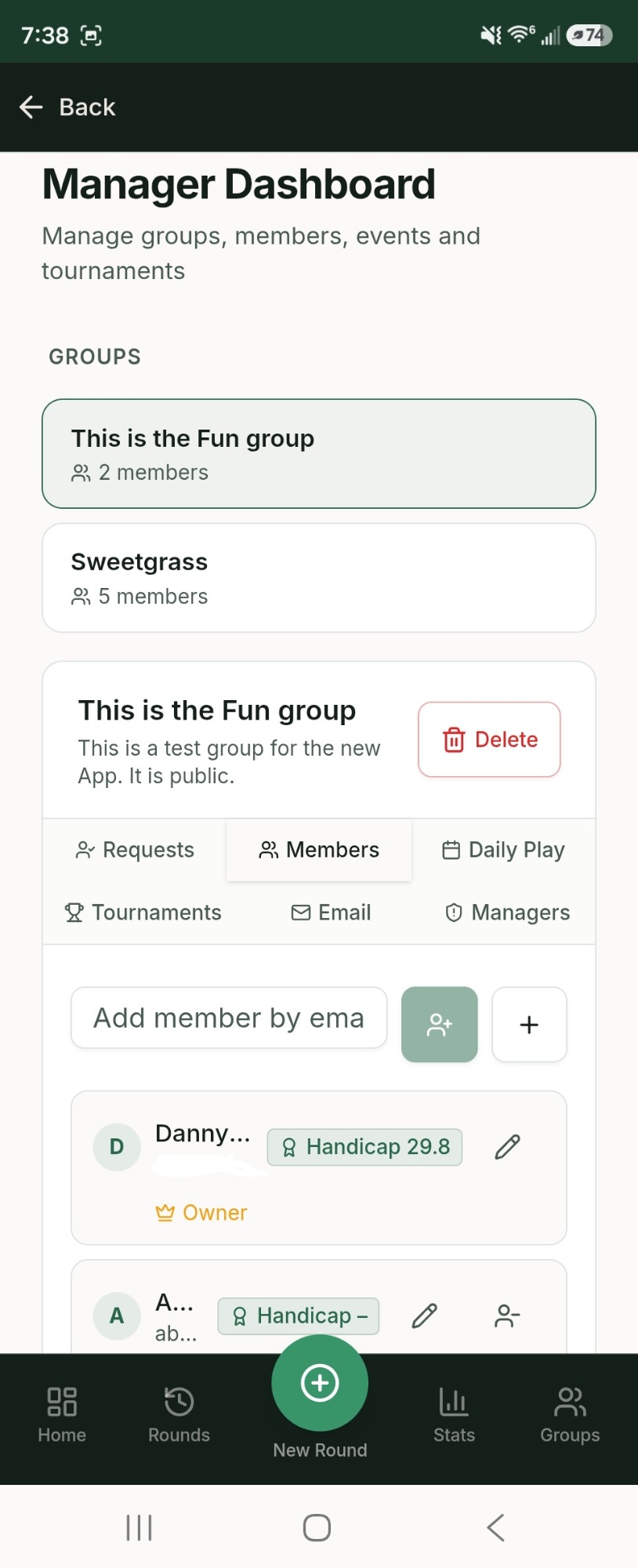Open the Home screen from the bottom navigation
This screenshot has height=1568, width=638.
tap(62, 1415)
